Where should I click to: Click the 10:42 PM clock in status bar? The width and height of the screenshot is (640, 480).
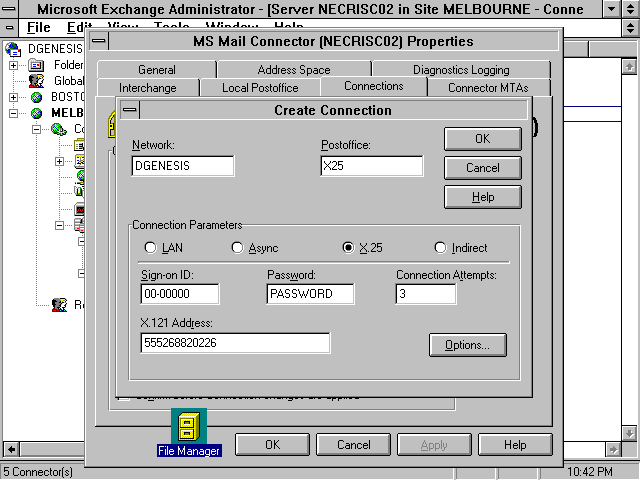(x=590, y=472)
